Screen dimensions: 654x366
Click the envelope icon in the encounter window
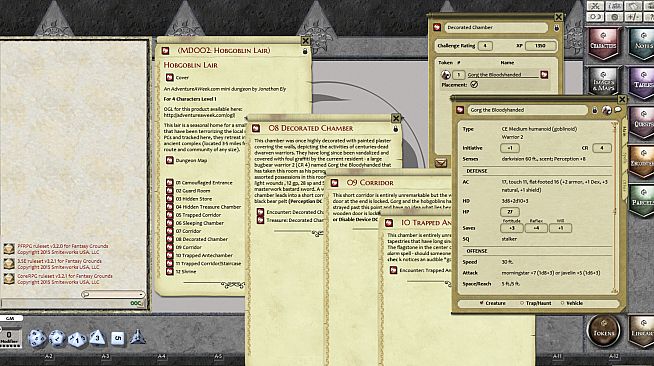point(441,163)
